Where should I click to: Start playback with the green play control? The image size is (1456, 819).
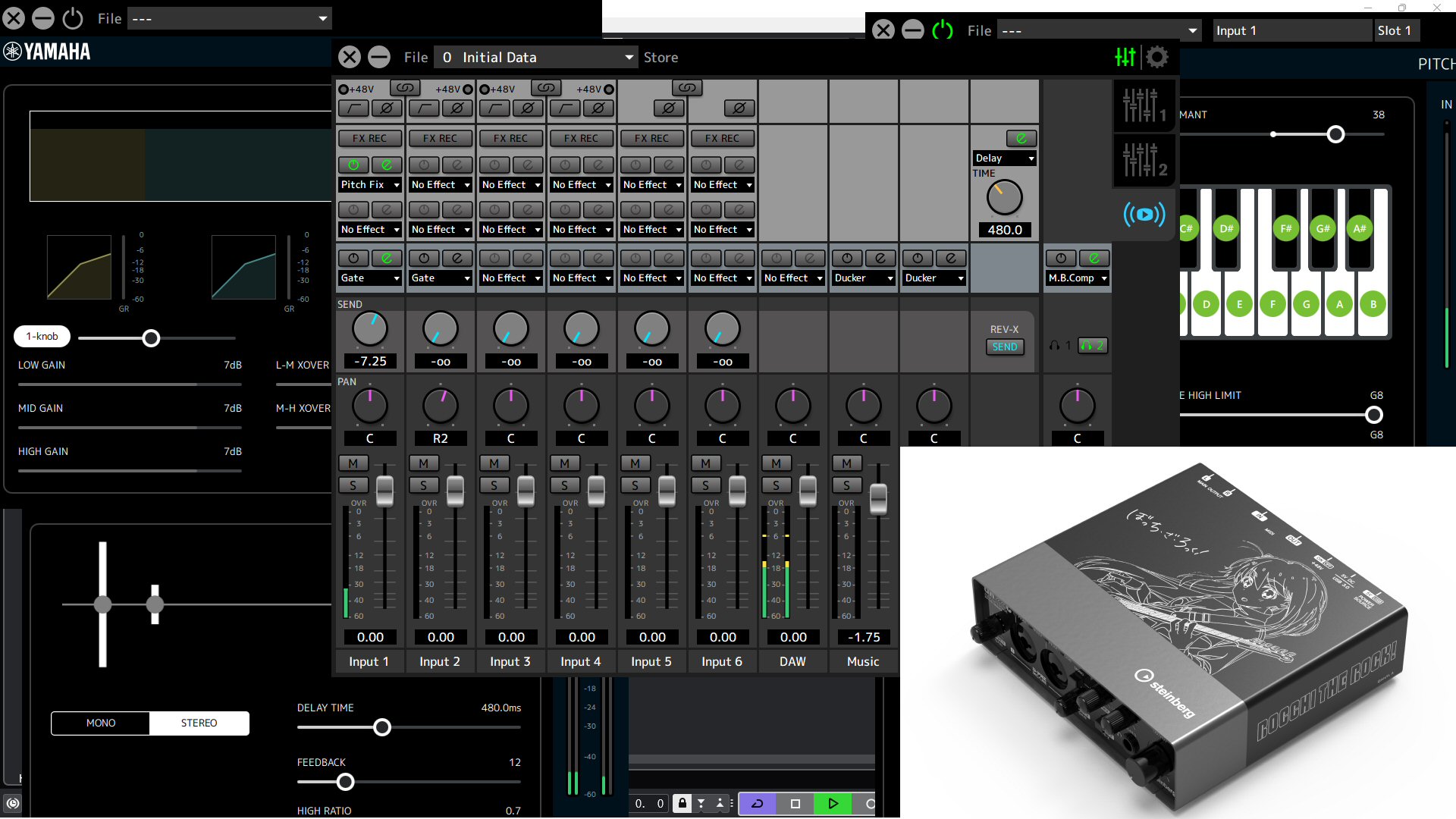click(832, 803)
